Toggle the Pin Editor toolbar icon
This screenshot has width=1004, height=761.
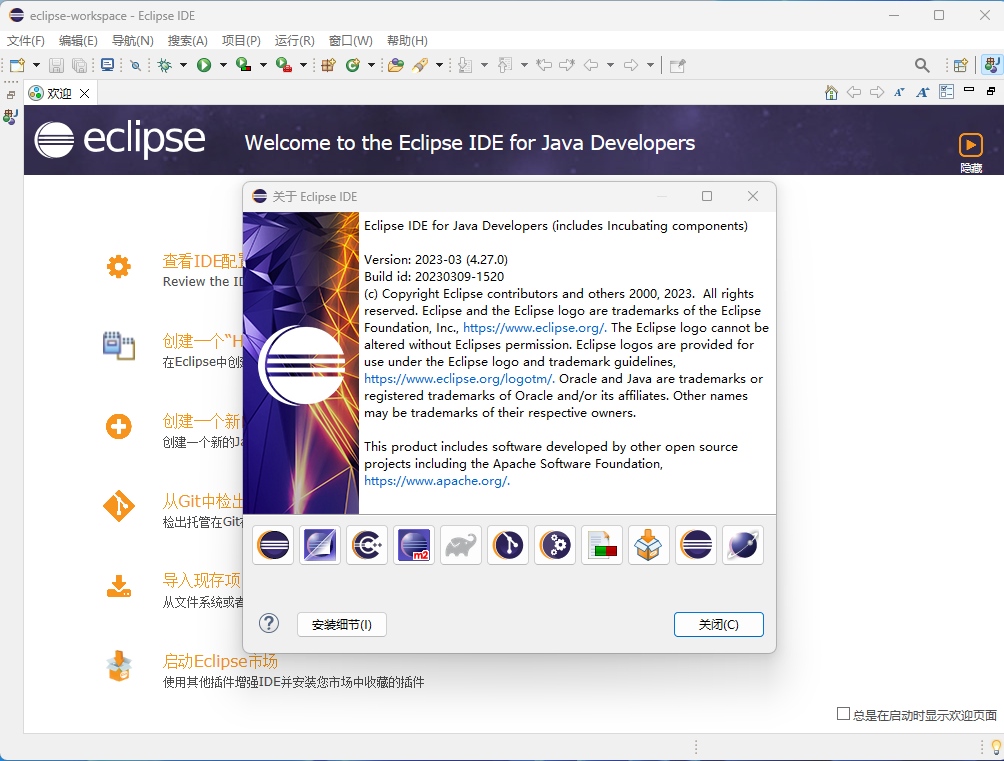pos(677,65)
